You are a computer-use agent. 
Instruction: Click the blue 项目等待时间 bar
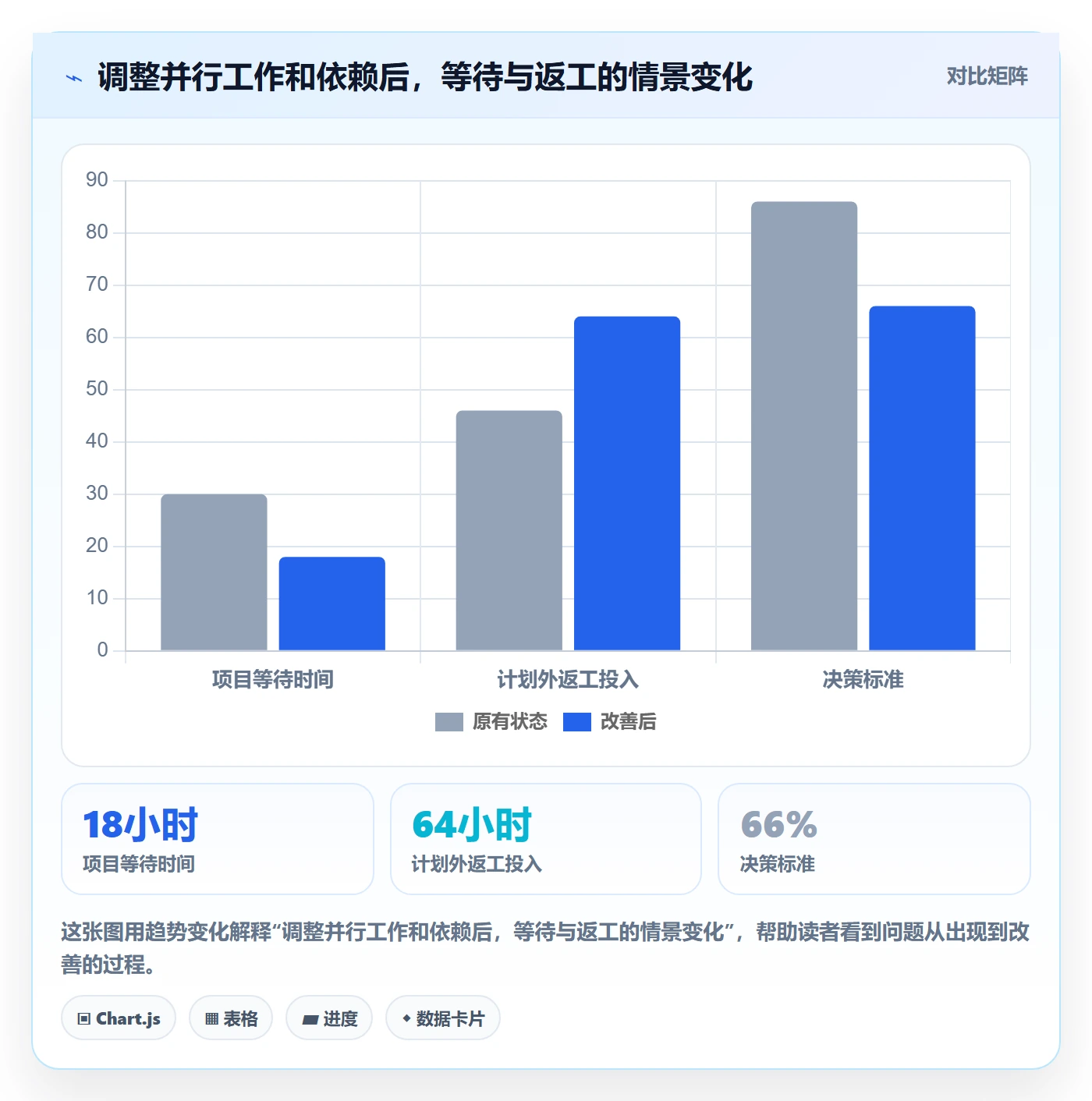332,604
